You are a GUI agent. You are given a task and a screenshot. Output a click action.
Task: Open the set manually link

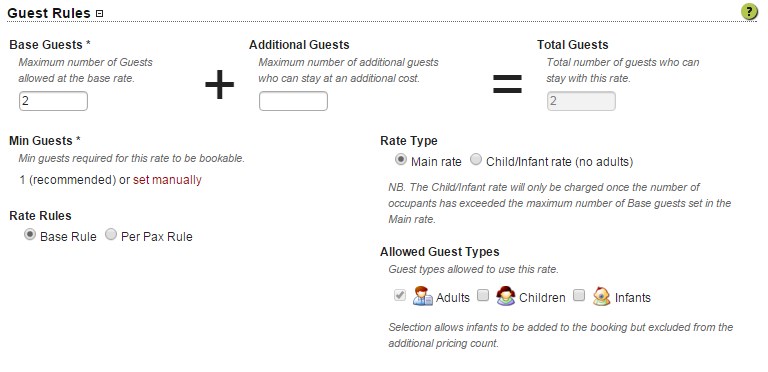point(167,180)
